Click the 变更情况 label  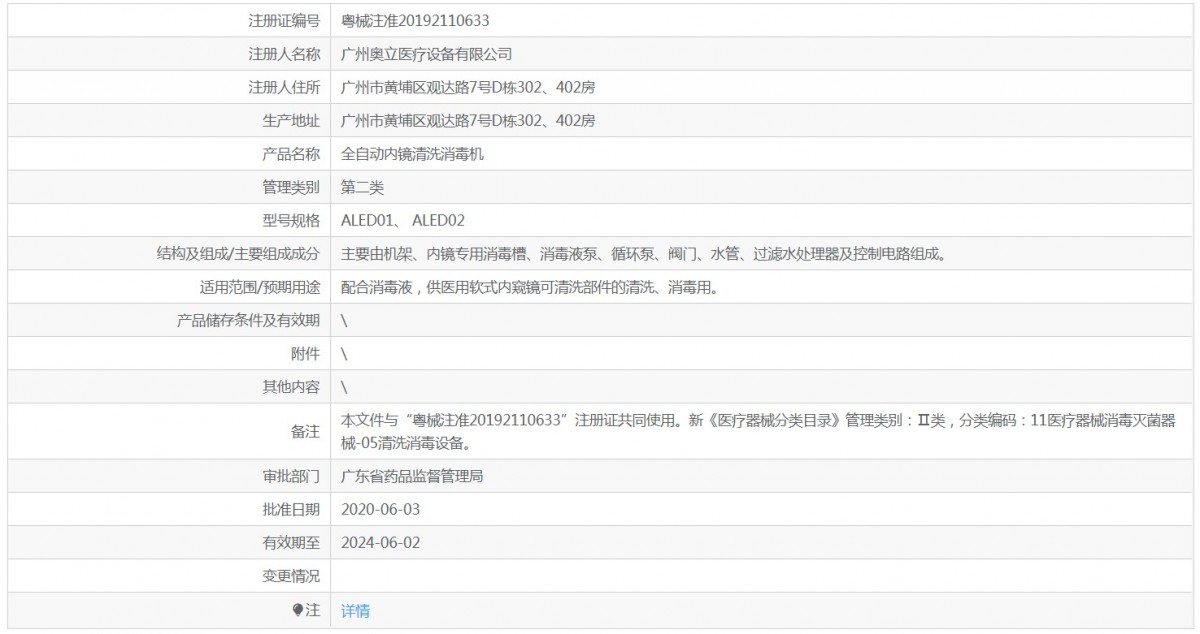click(x=292, y=576)
